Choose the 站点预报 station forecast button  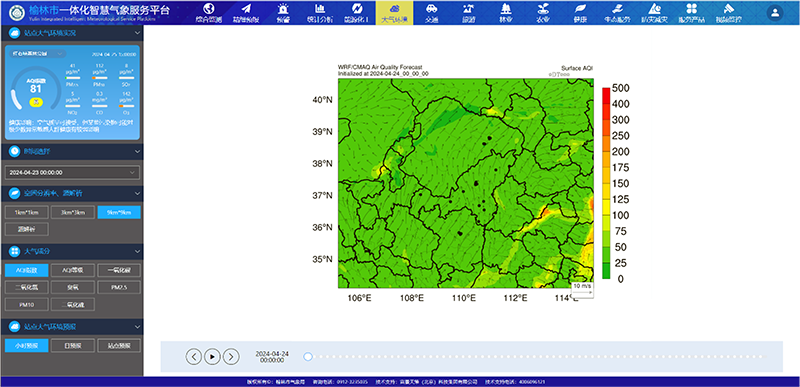point(119,346)
